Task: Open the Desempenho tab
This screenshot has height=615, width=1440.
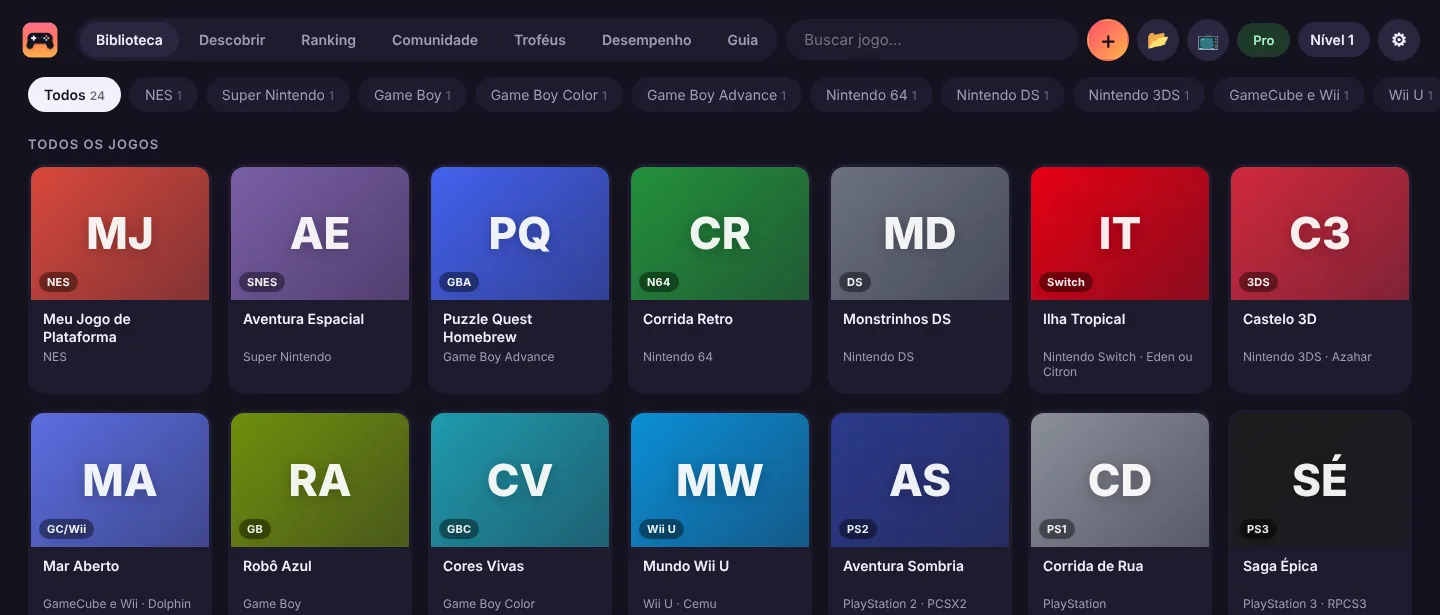Action: click(x=646, y=40)
